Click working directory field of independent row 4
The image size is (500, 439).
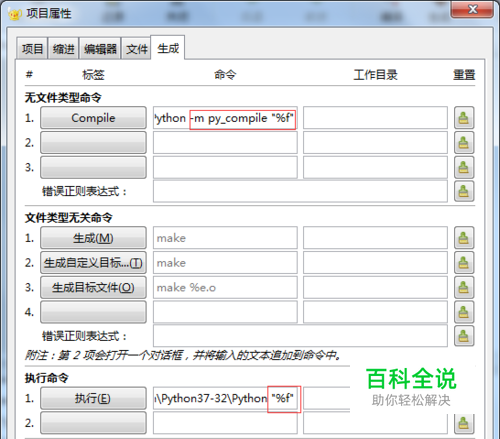(x=375, y=312)
